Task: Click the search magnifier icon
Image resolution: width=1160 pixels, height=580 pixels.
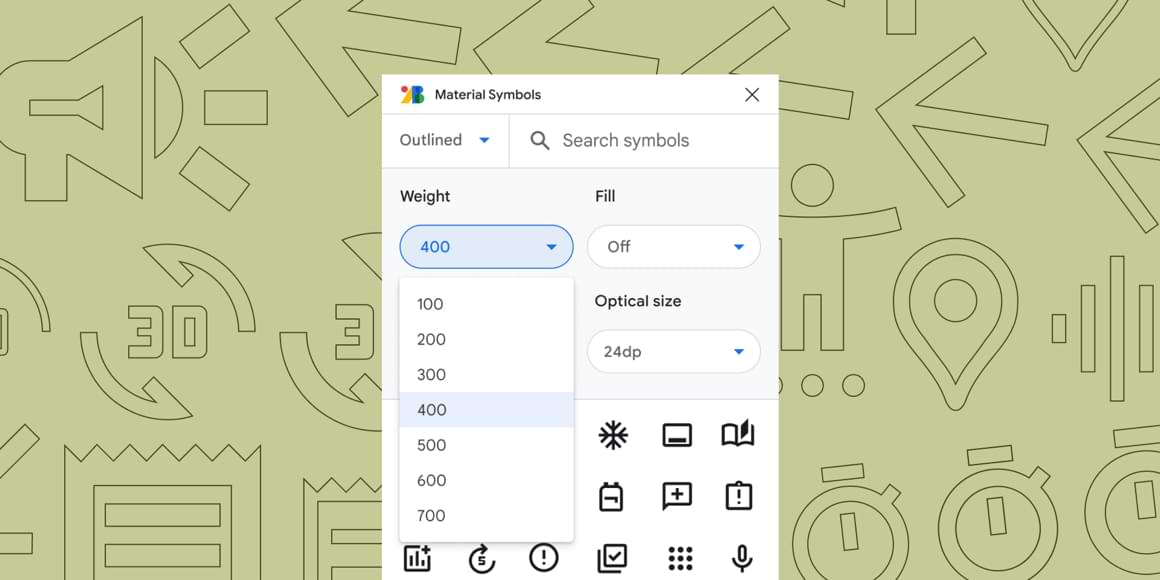Action: pos(539,140)
